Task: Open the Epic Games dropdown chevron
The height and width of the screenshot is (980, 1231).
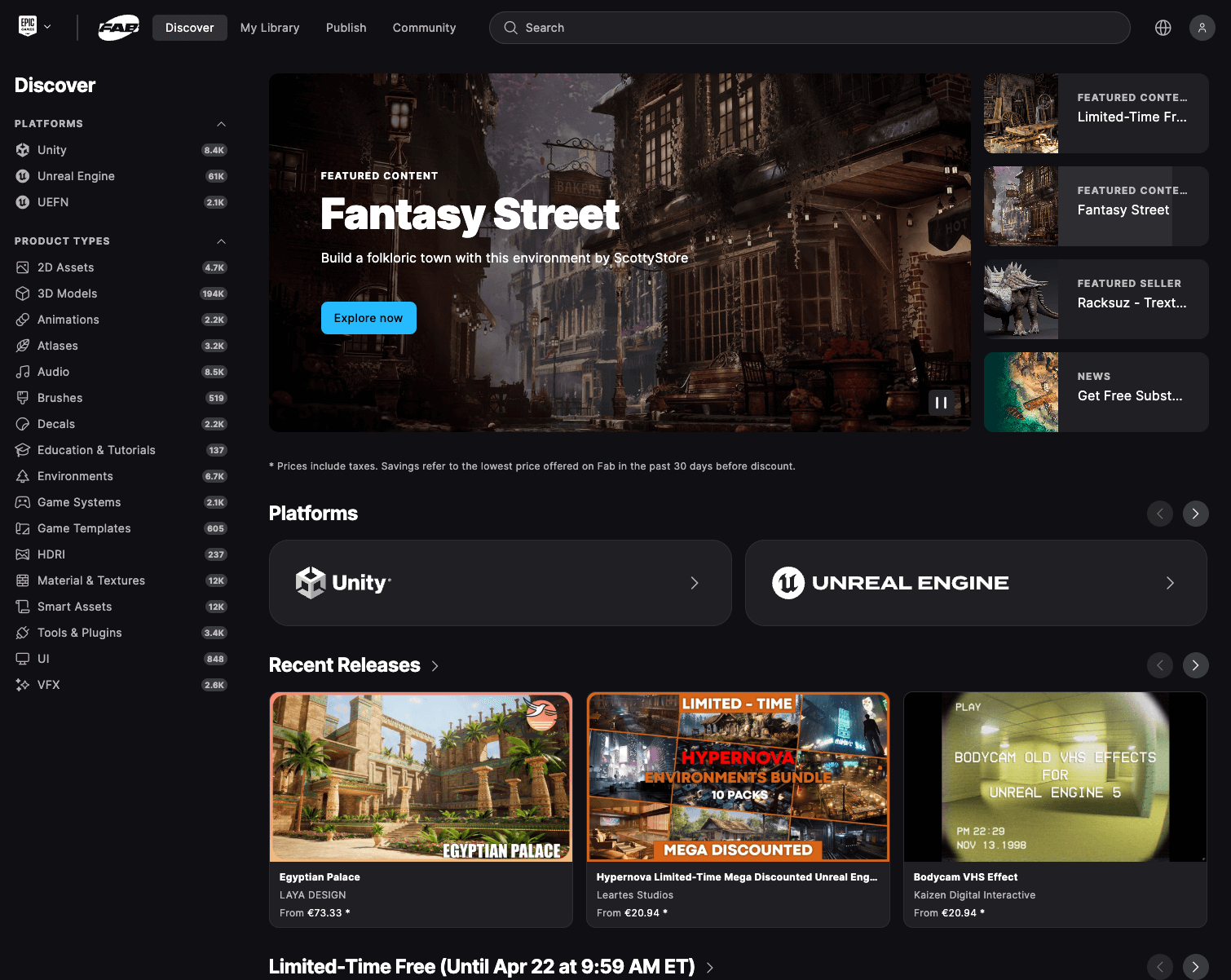Action: [47, 27]
